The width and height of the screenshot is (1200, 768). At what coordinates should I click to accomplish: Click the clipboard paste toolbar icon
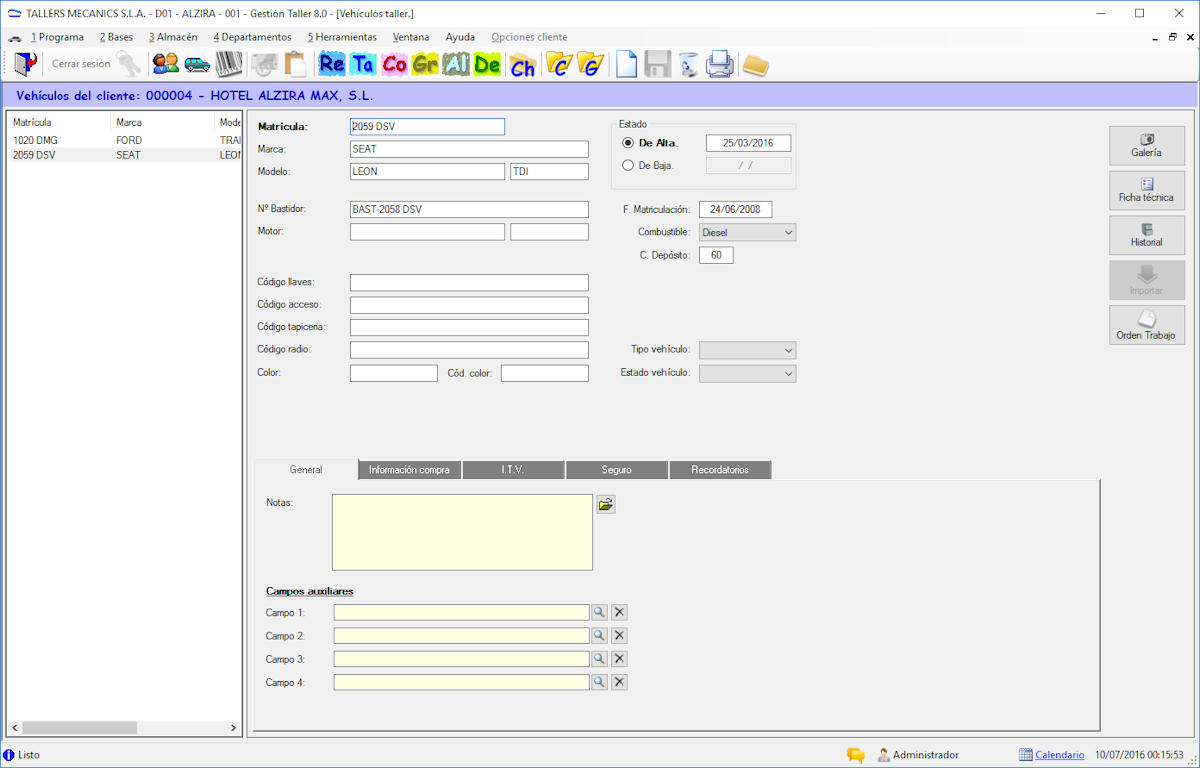click(x=295, y=64)
